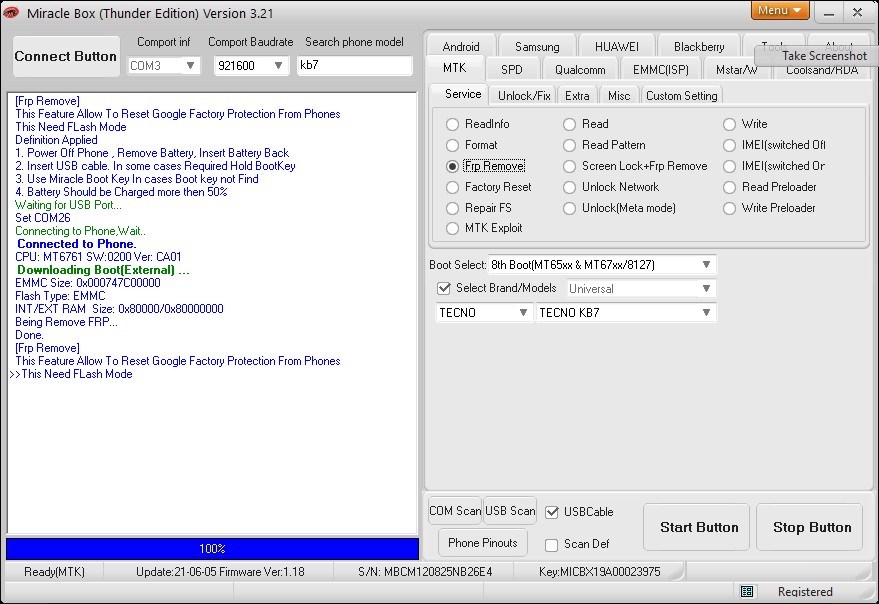
Task: Click the COM Scan button
Action: point(455,511)
